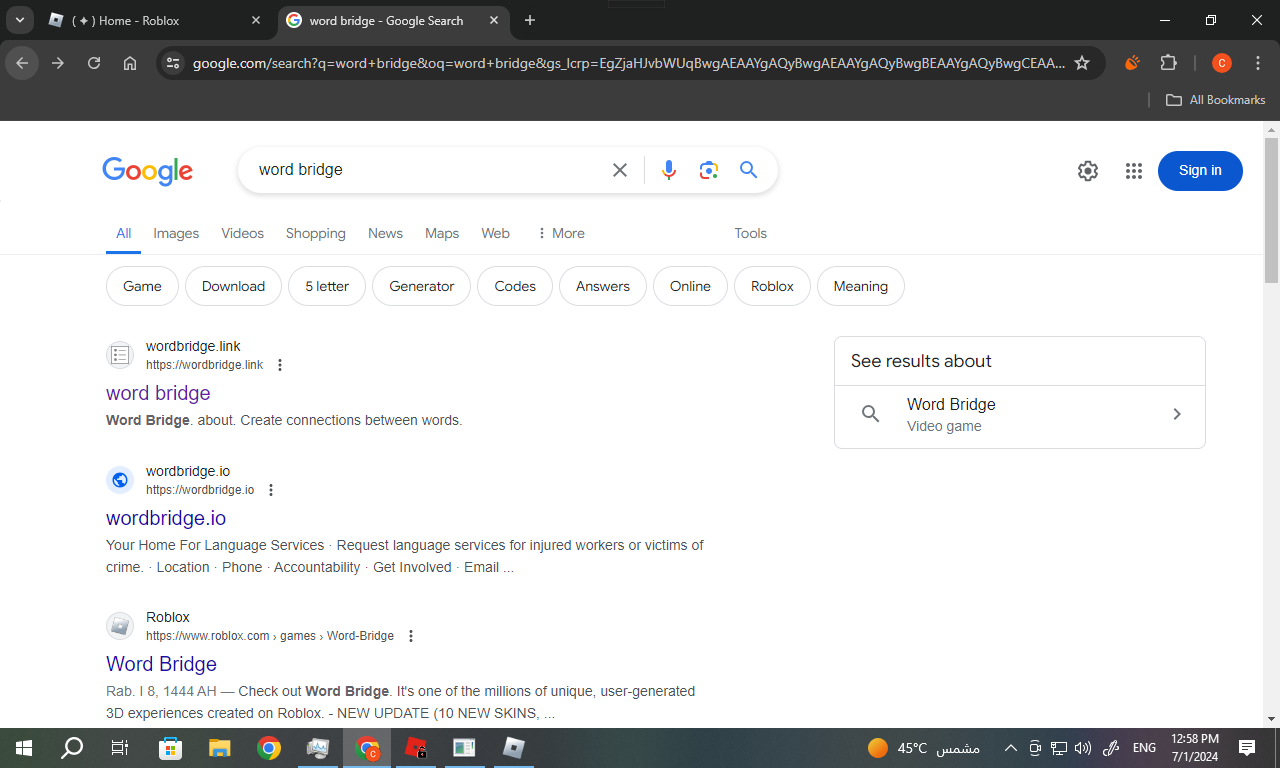
Task: Filter results by Online chip
Action: [691, 286]
